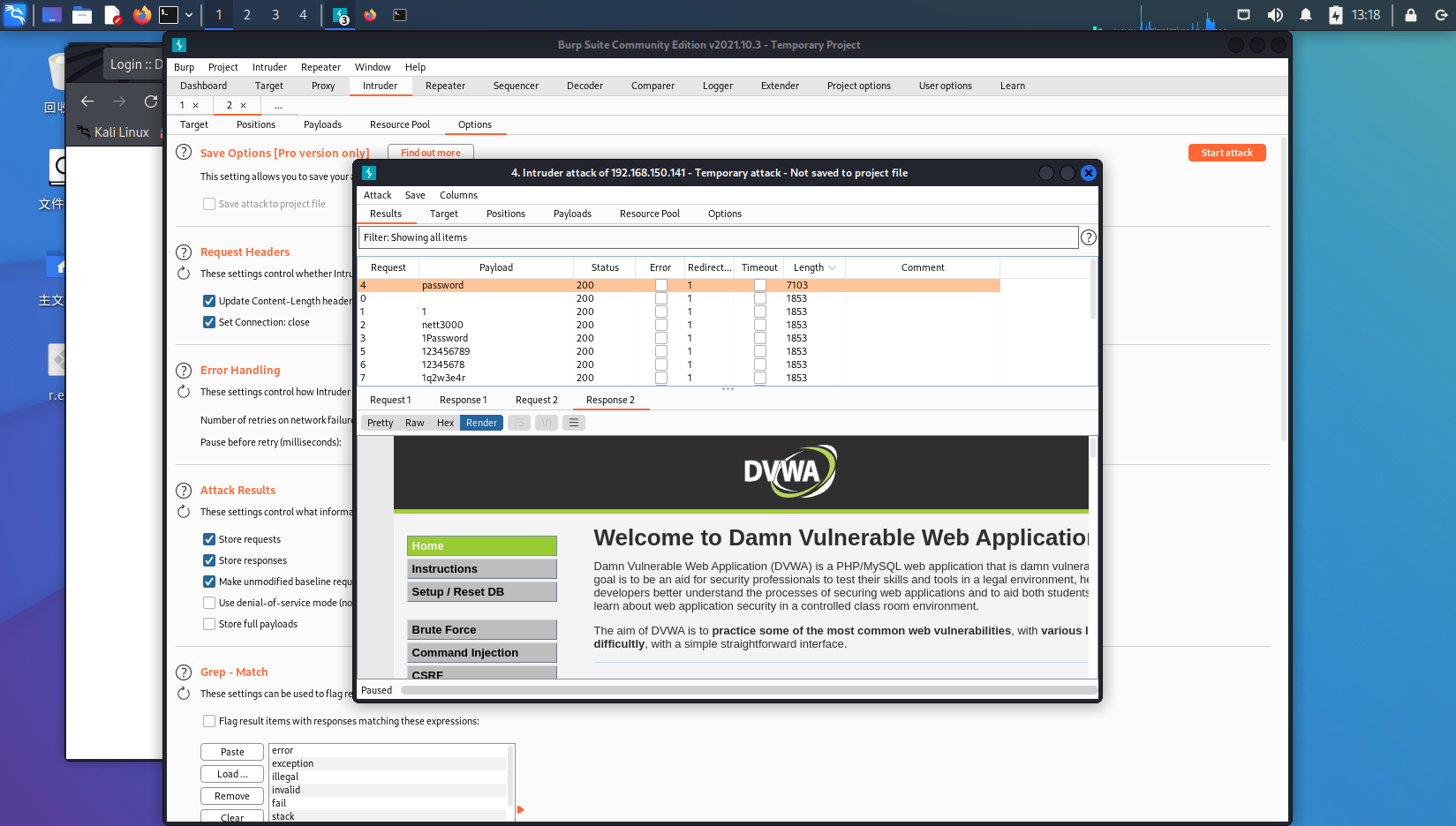Click the Find out more button
This screenshot has width=1456, height=826.
pos(431,153)
